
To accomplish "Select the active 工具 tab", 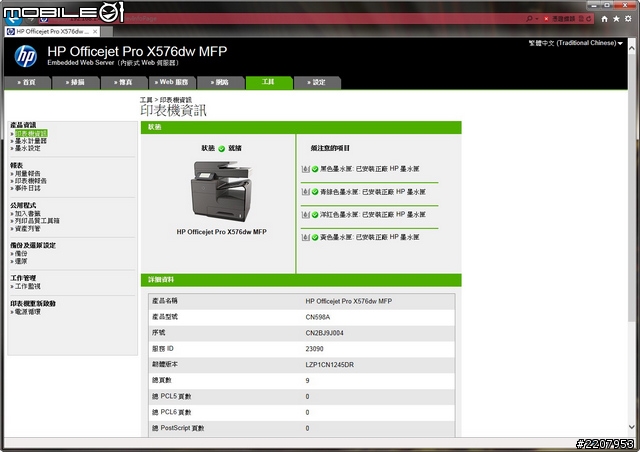I will click(x=269, y=82).
